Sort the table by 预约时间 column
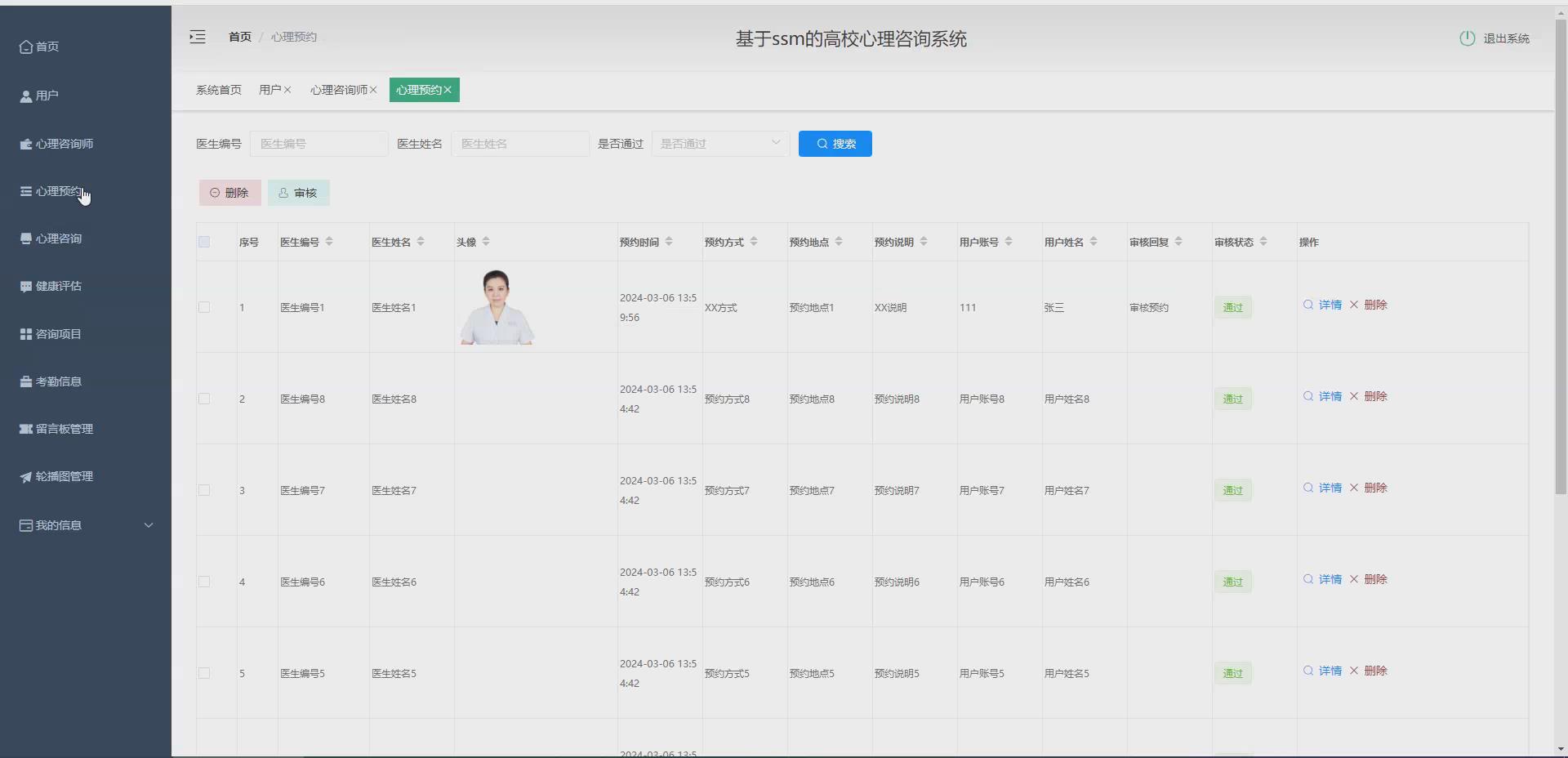1568x758 pixels. pos(669,241)
